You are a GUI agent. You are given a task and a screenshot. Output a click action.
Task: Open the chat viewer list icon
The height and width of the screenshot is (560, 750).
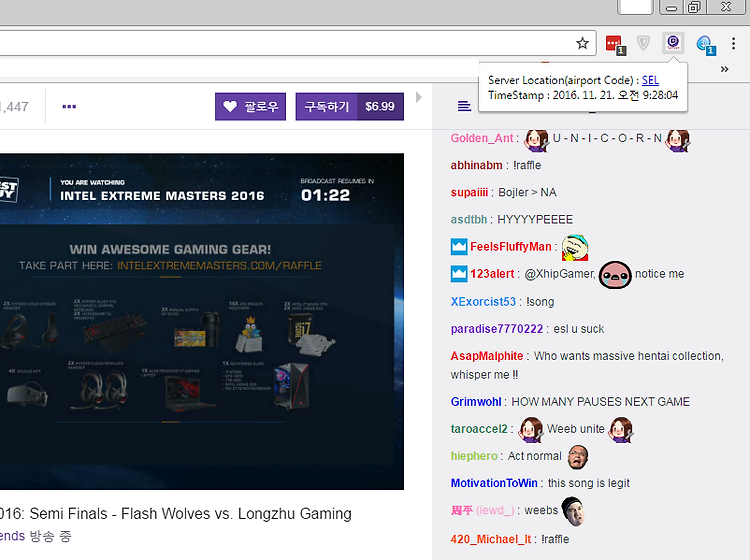pos(464,106)
